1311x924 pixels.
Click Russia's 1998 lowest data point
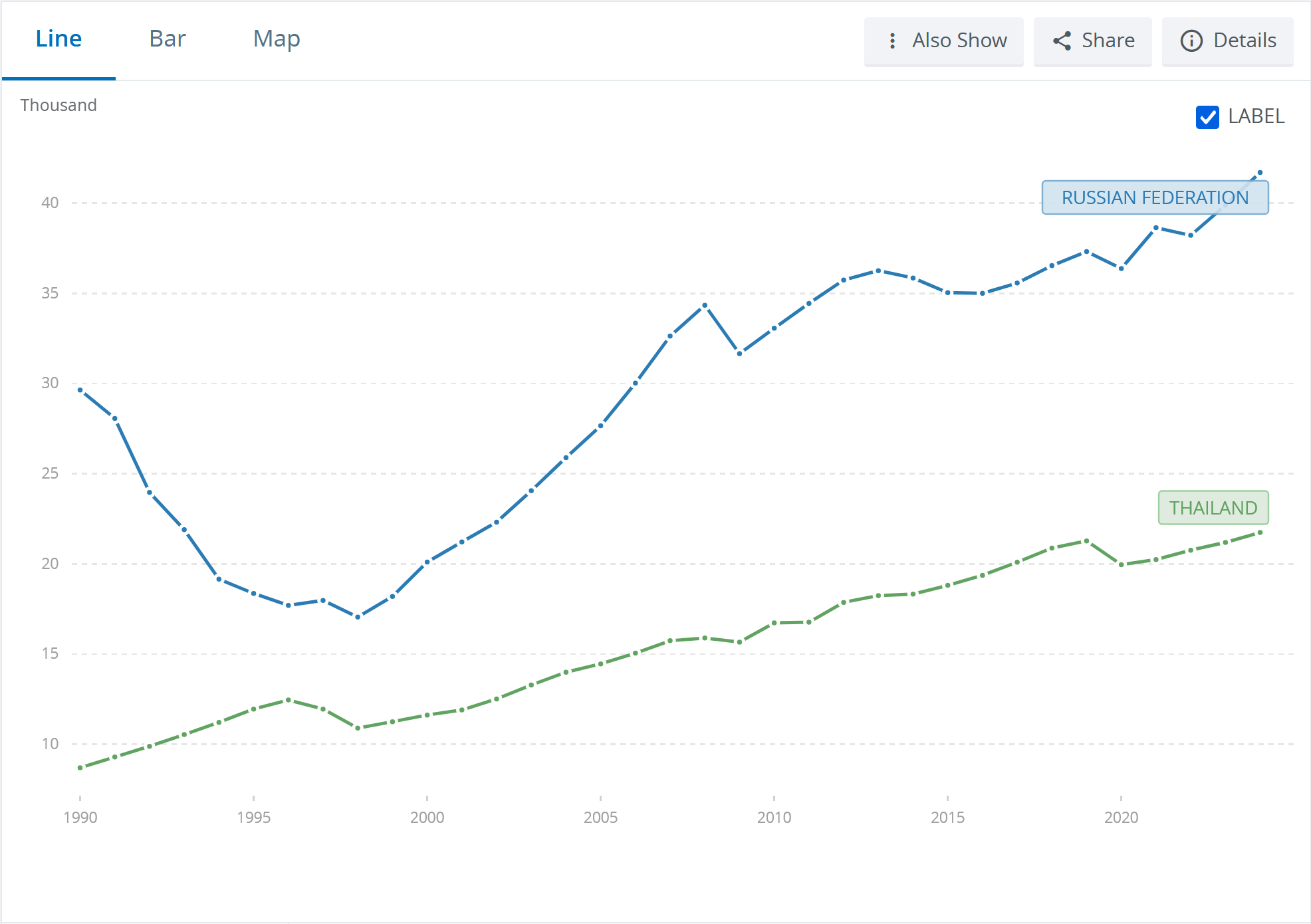(x=358, y=617)
